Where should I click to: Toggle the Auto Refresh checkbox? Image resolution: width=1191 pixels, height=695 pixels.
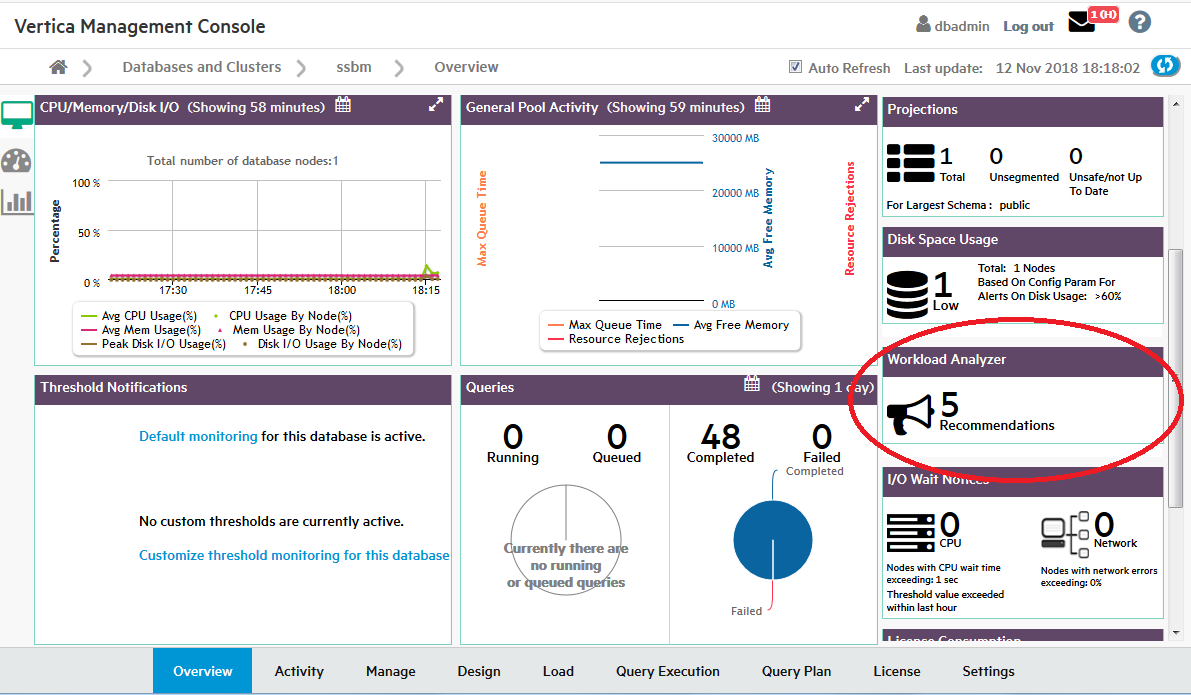[x=795, y=67]
